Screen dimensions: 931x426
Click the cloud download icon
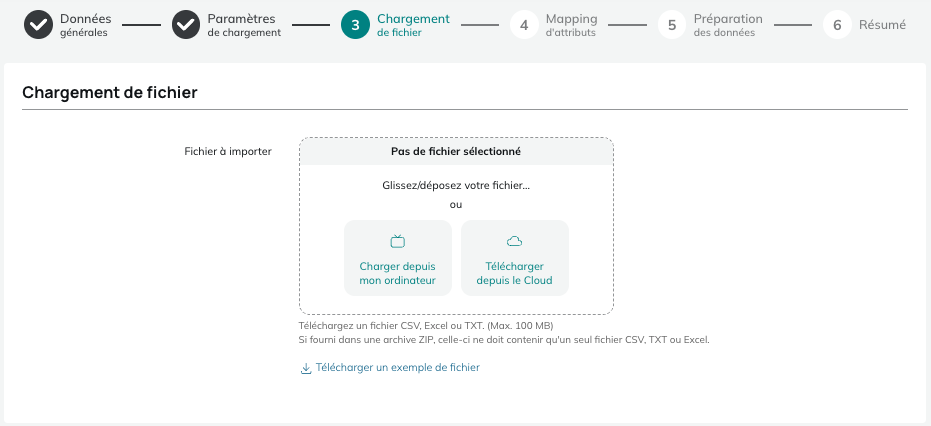[515, 241]
